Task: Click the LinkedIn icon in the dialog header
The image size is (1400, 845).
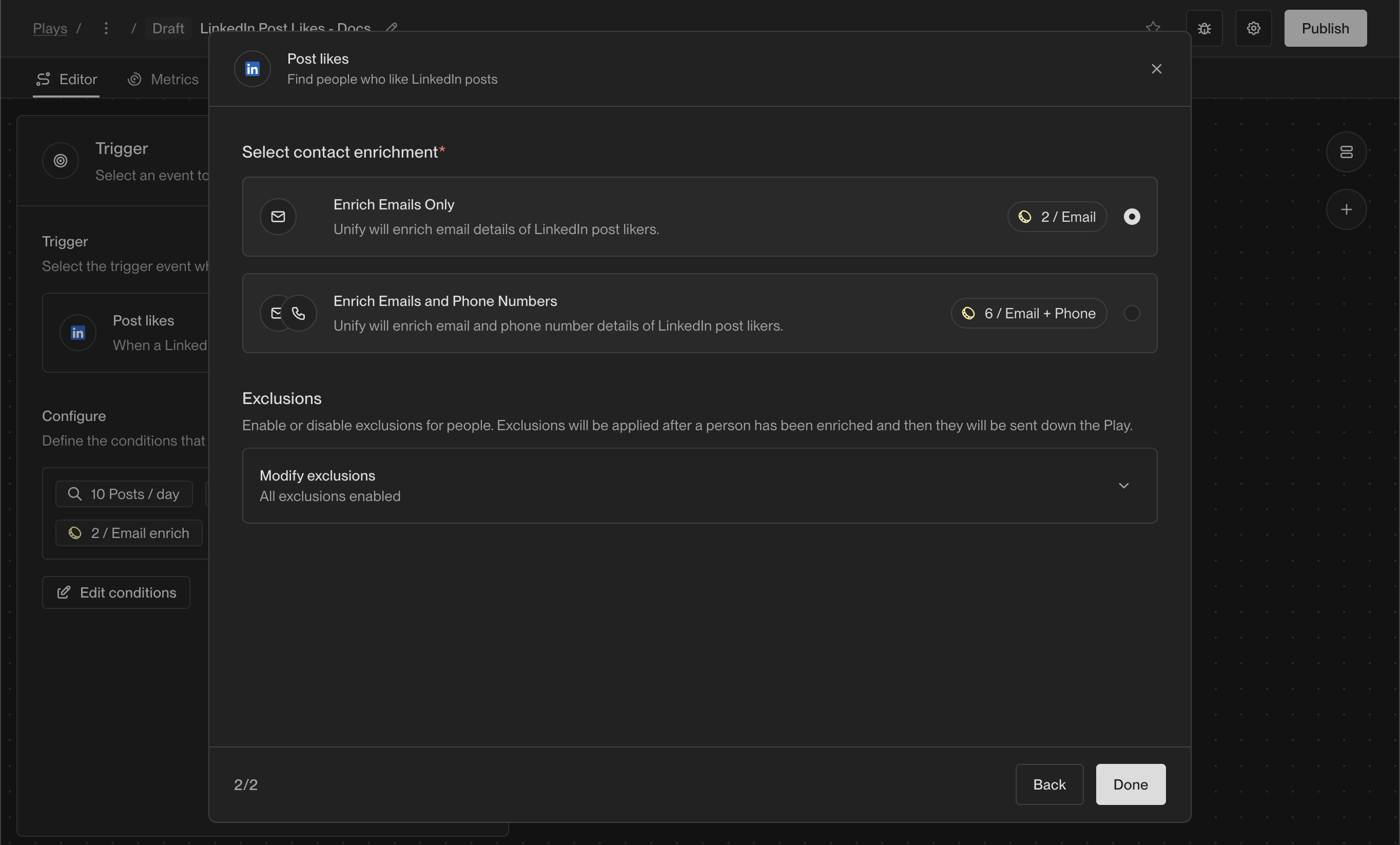Action: tap(252, 69)
